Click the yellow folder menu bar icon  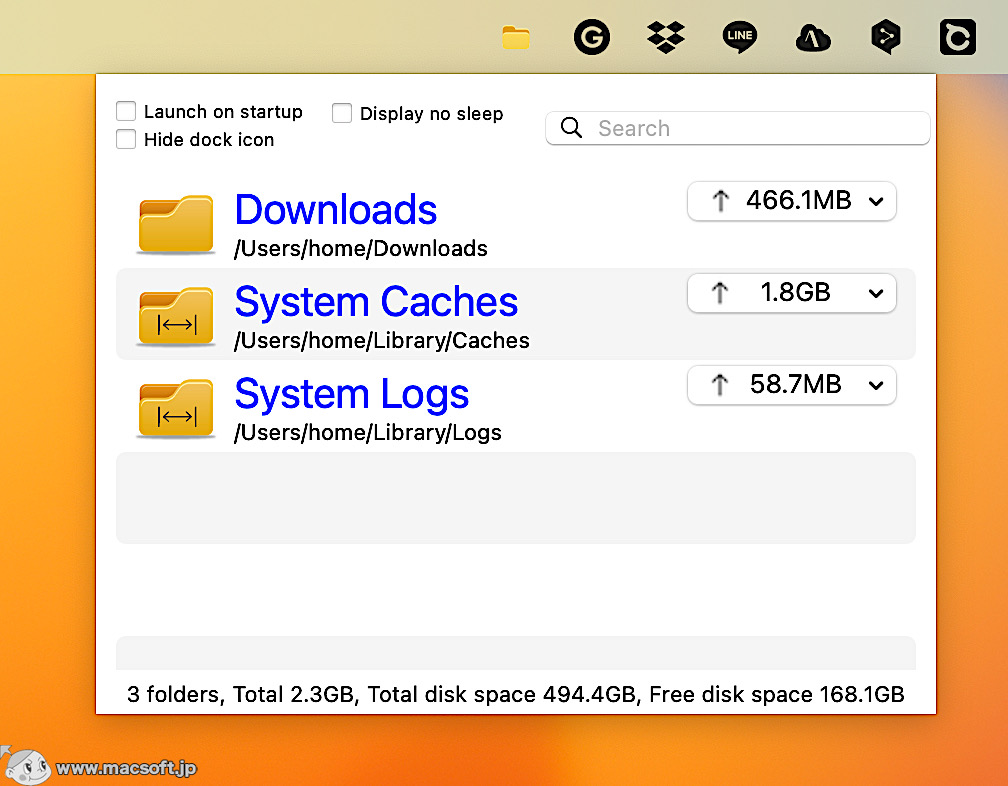coord(516,37)
